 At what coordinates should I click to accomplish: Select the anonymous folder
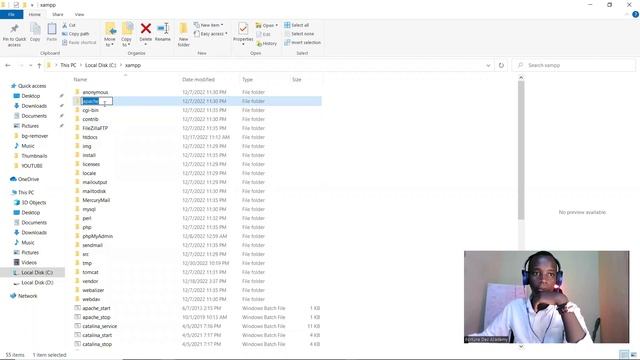pos(95,92)
